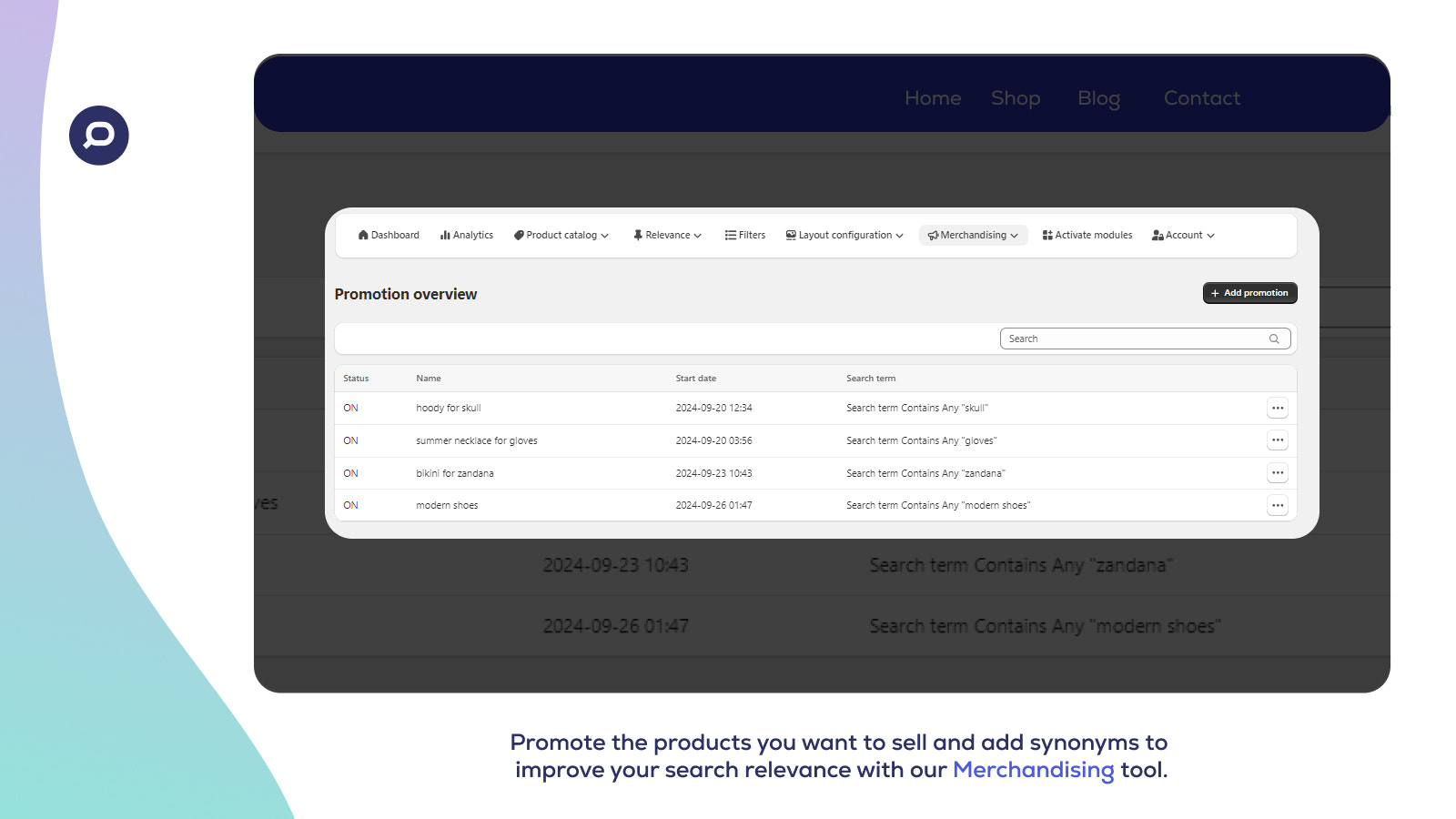Open the Filters menu item
Screen dimensions: 1456x819
745,235
